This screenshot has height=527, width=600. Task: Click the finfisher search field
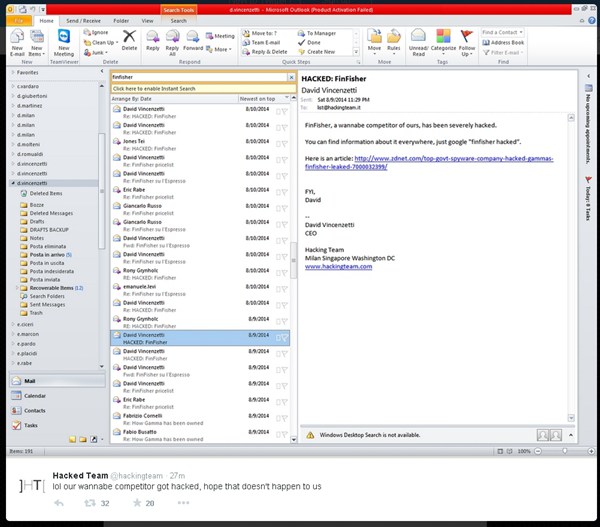click(x=199, y=77)
